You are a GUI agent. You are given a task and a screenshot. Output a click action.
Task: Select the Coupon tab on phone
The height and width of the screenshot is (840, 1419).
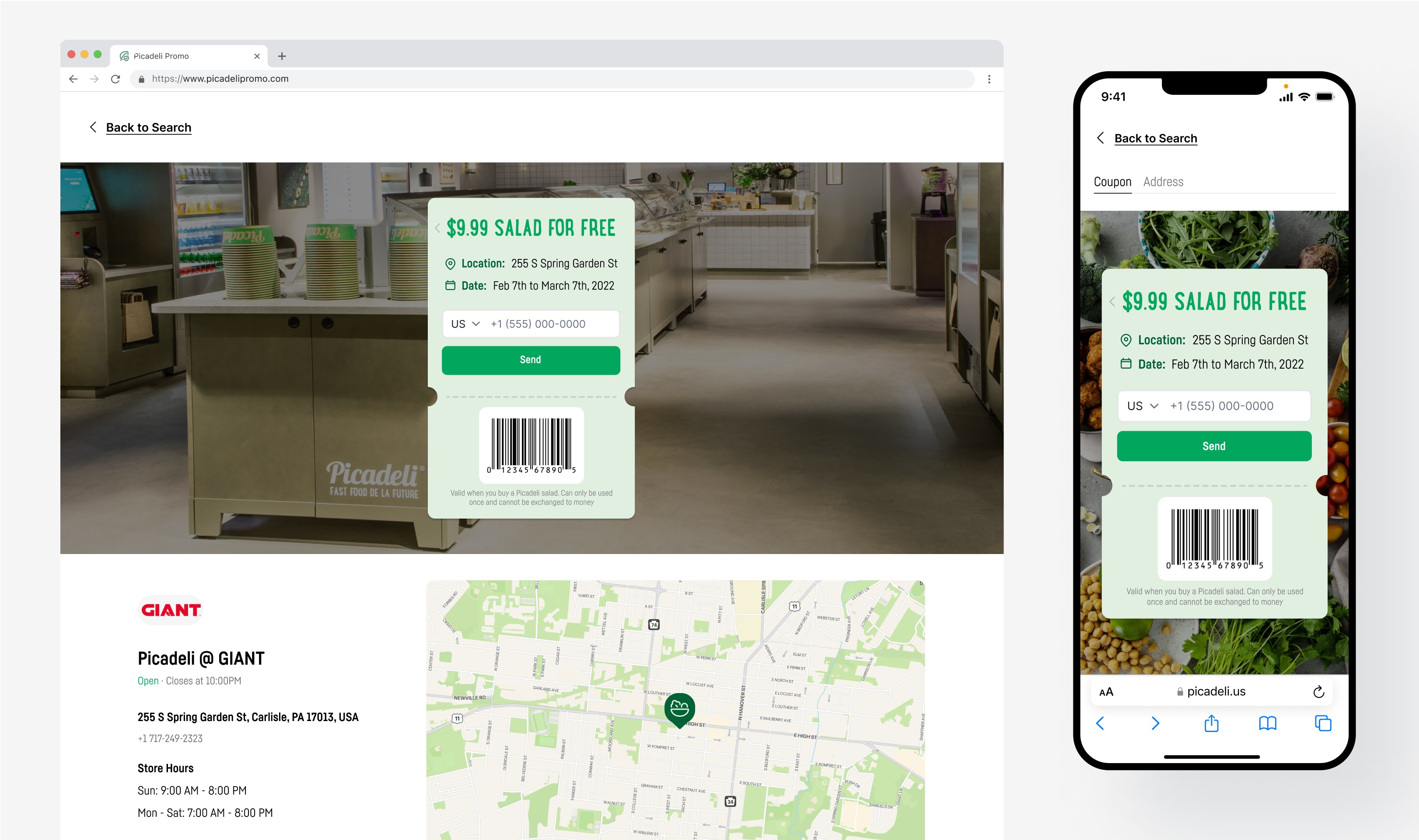click(1112, 182)
